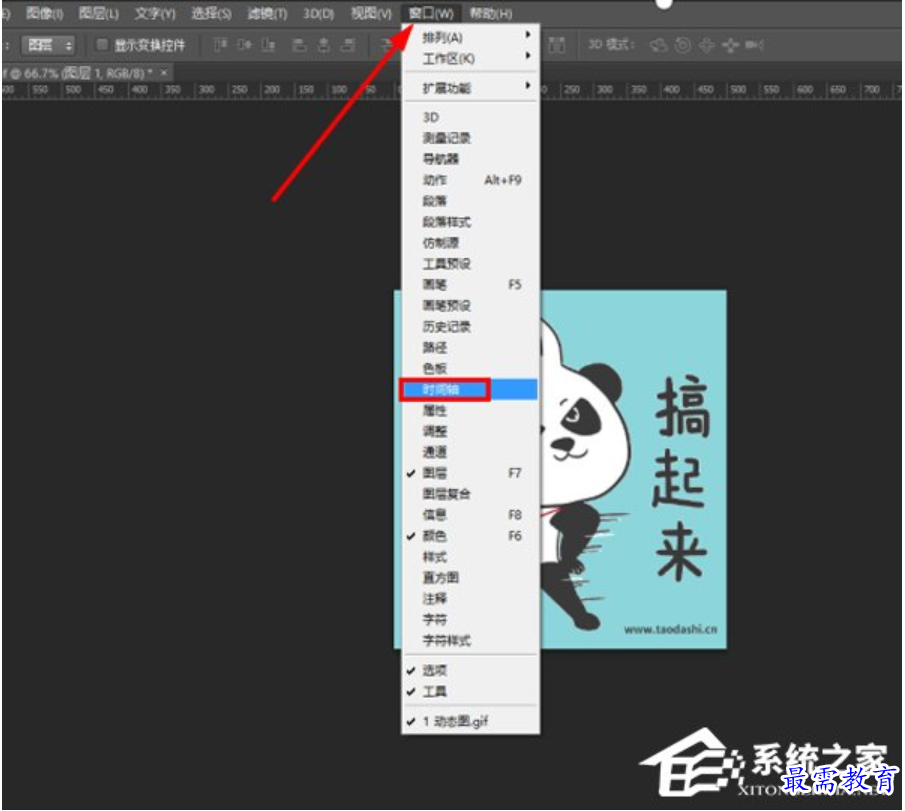Choose 属性 in the Window menu
This screenshot has width=905, height=811.
(470, 410)
